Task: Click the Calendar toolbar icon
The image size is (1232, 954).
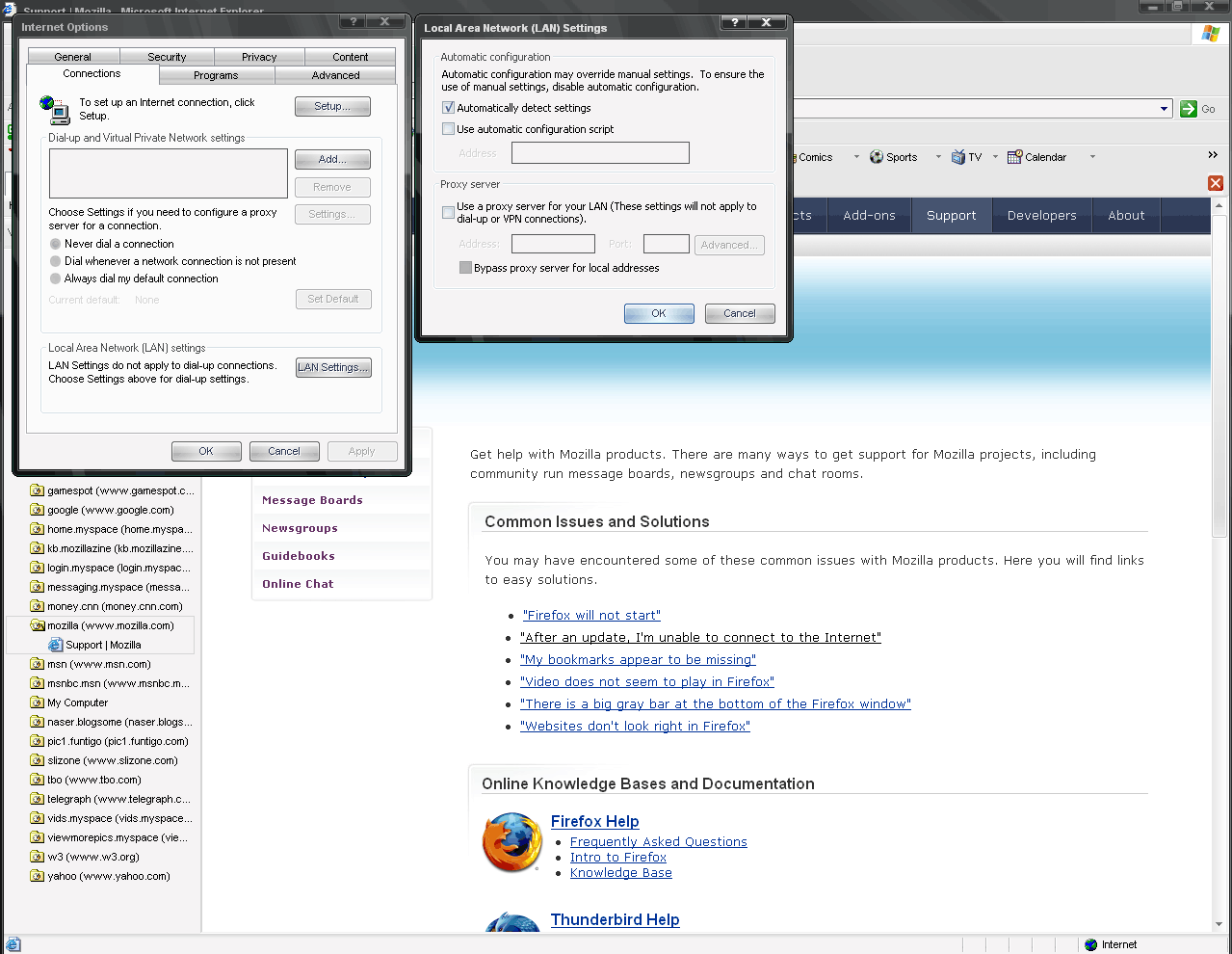Action: point(1014,157)
